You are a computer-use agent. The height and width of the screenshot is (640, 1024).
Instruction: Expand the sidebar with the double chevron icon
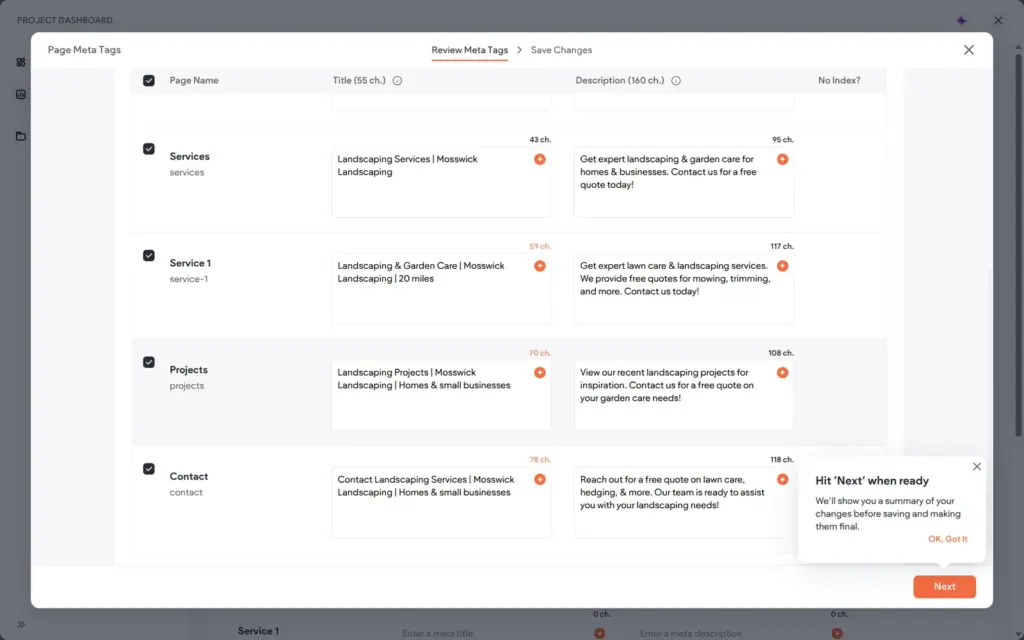pyautogui.click(x=21, y=624)
